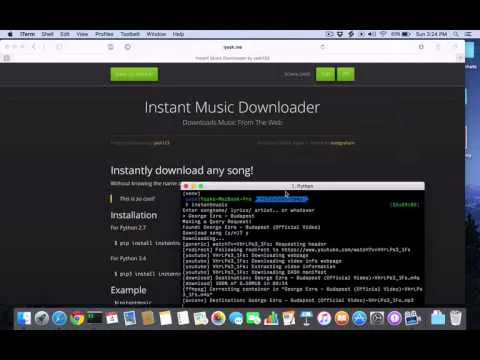Open iTunes music note icon in dock
Viewport: 480px width, 360px height.
(x=324, y=318)
